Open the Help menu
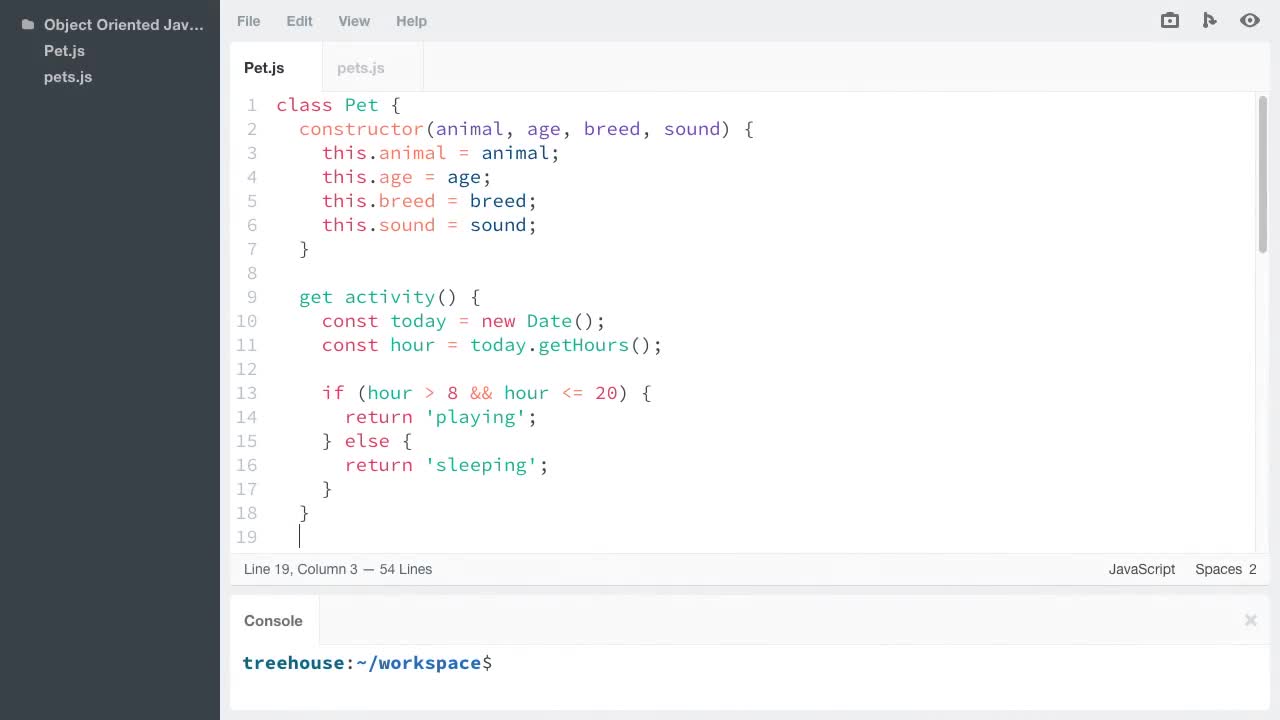Image resolution: width=1280 pixels, height=720 pixels. click(x=411, y=21)
